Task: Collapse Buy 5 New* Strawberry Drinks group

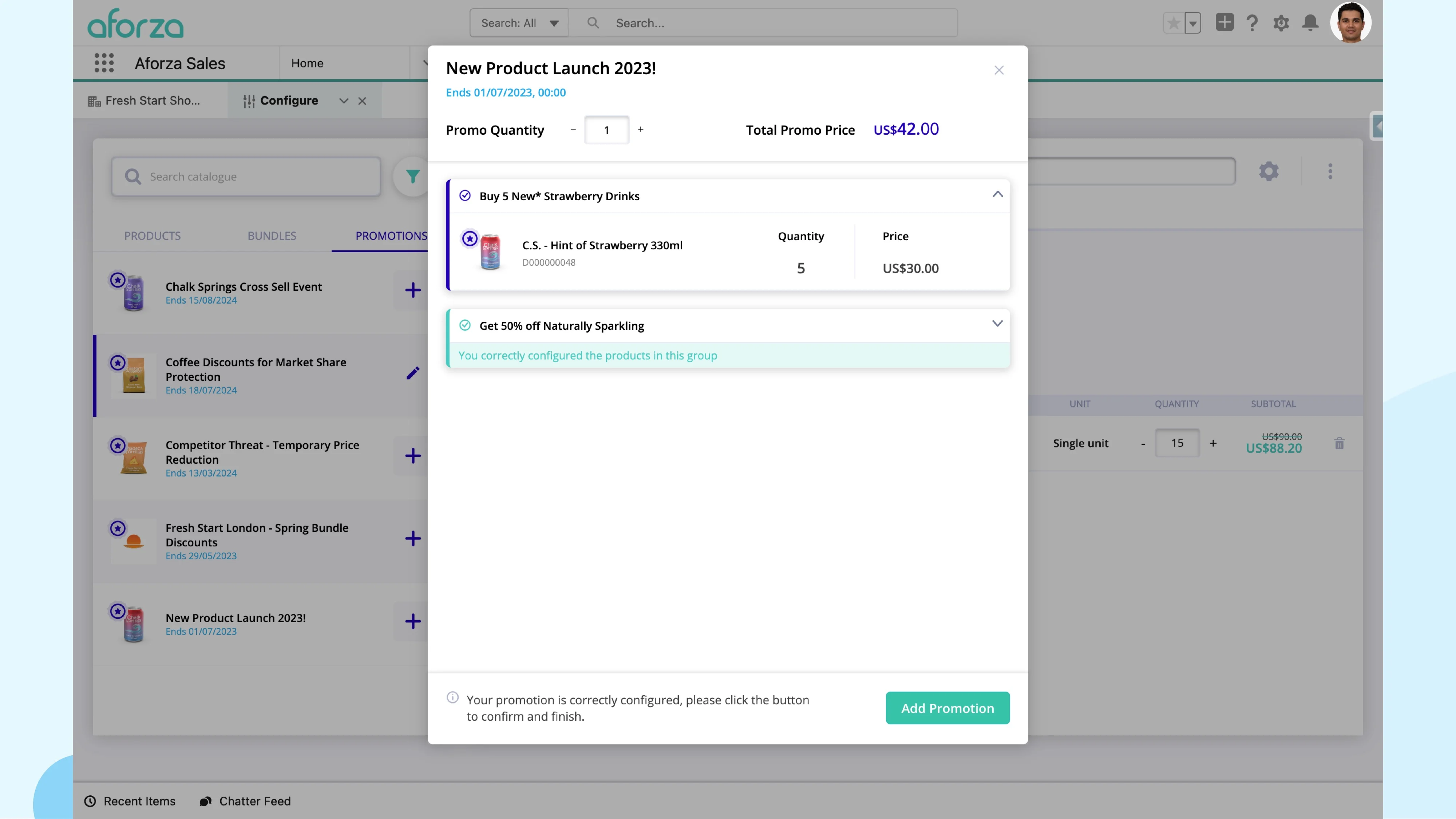Action: point(997,195)
